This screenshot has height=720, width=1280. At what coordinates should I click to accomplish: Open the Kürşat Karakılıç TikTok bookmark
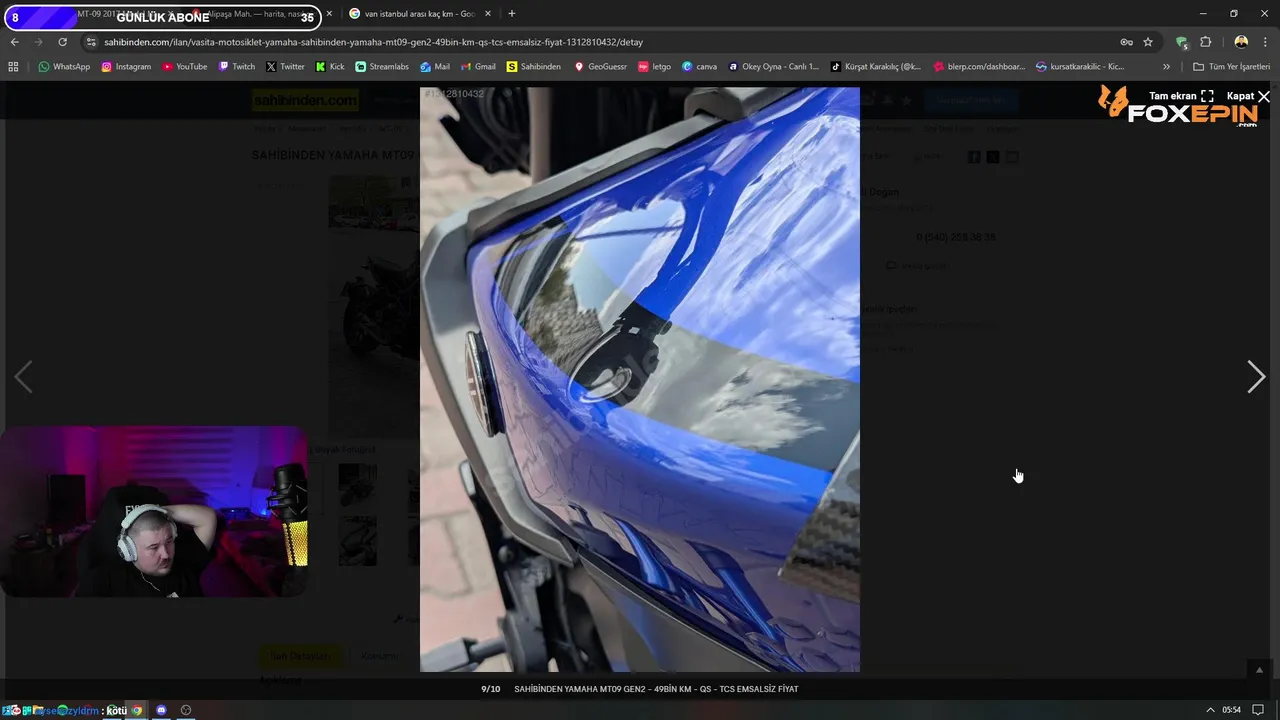pyautogui.click(x=876, y=66)
